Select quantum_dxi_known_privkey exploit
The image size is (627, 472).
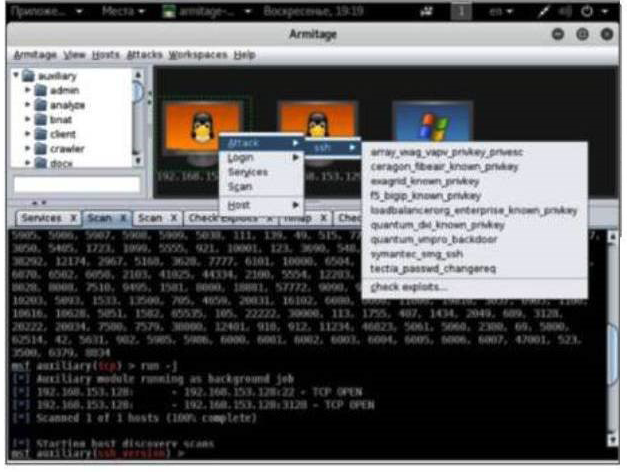[x=474, y=225]
